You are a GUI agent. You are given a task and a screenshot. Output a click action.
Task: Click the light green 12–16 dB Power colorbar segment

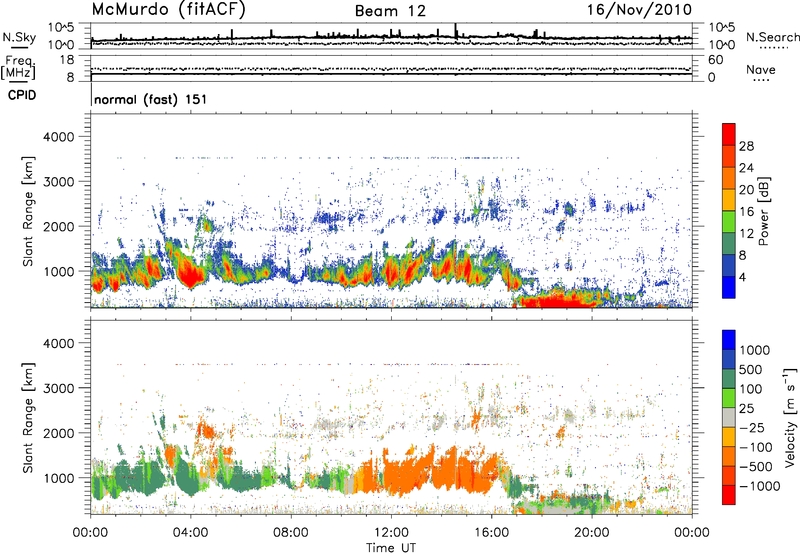coord(729,222)
